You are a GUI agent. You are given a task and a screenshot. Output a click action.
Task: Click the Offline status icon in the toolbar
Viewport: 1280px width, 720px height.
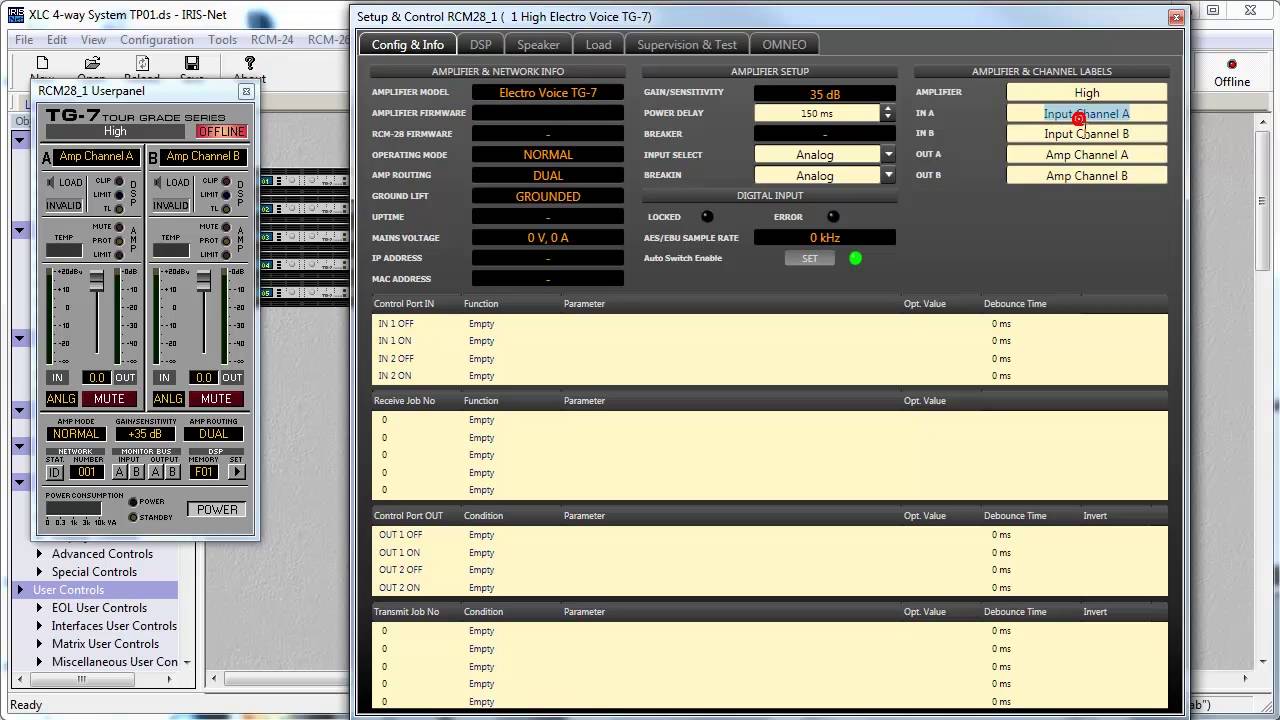pyautogui.click(x=1232, y=64)
